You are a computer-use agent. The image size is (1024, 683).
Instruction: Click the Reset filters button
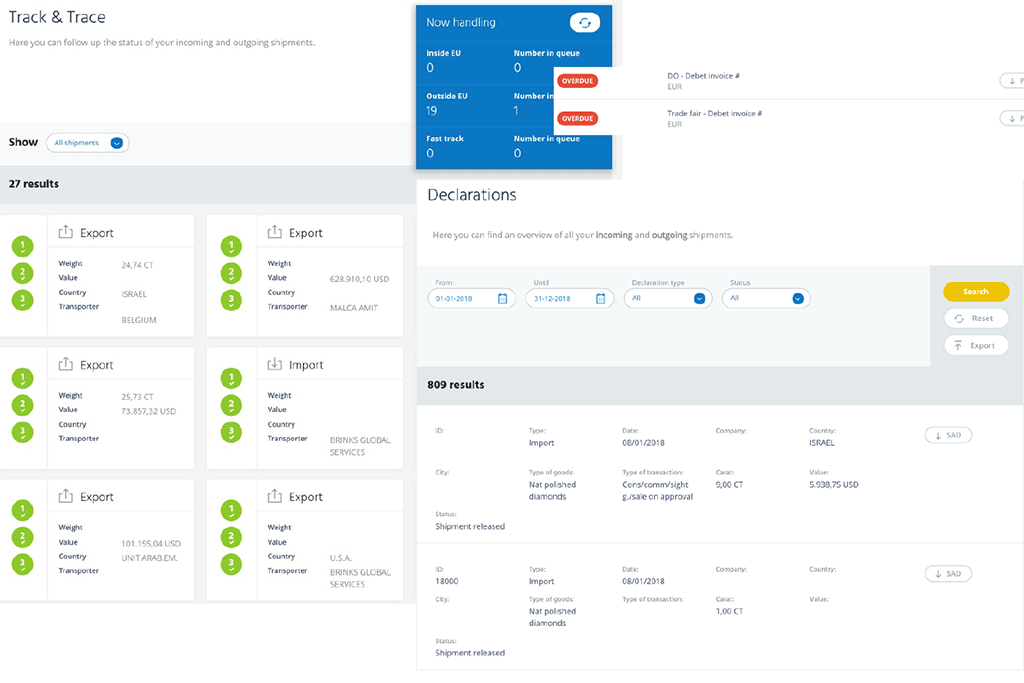click(x=975, y=318)
